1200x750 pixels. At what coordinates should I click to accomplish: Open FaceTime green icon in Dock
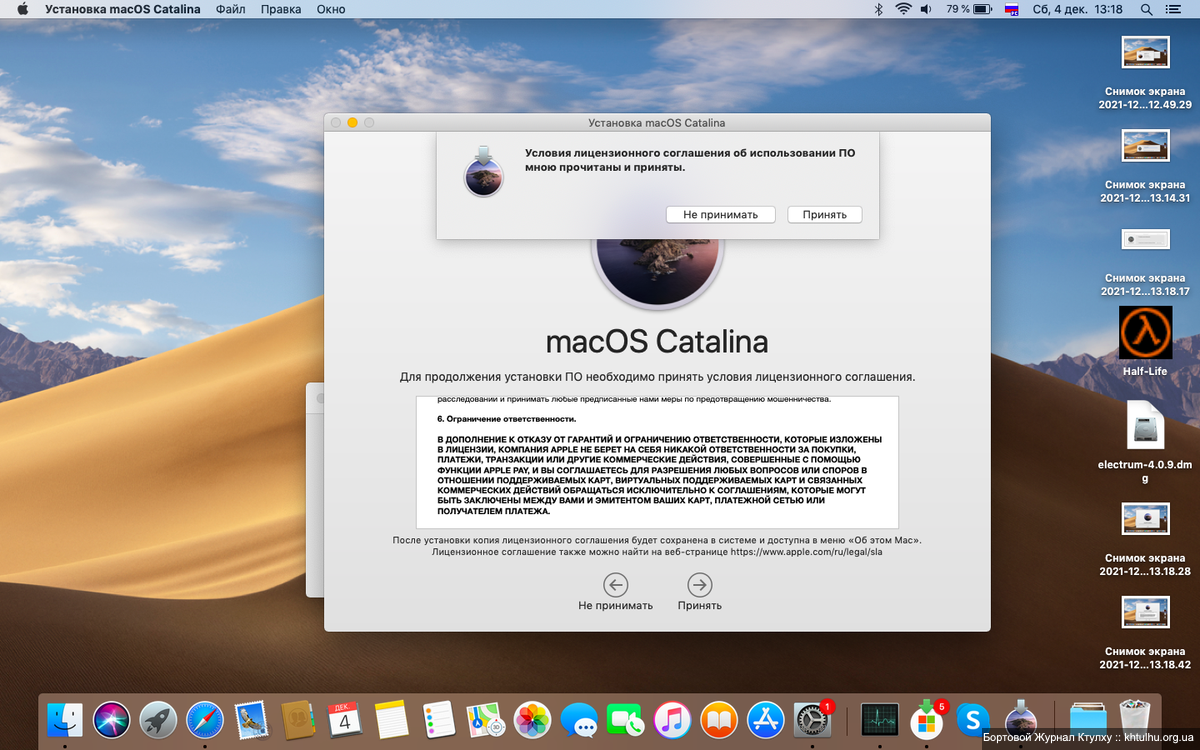(x=626, y=718)
